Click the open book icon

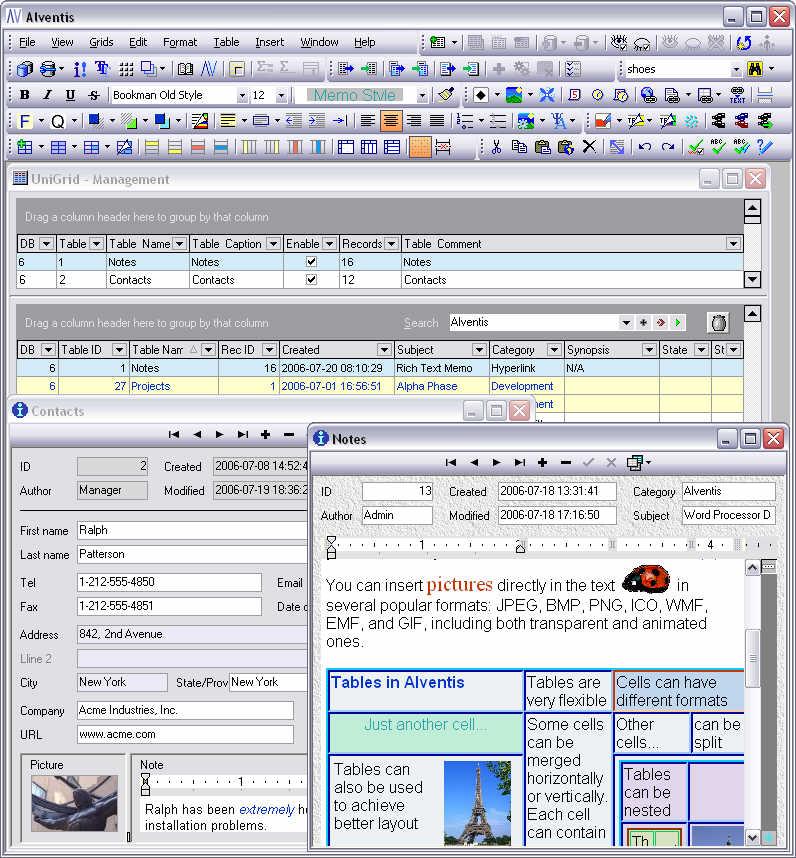[185, 69]
